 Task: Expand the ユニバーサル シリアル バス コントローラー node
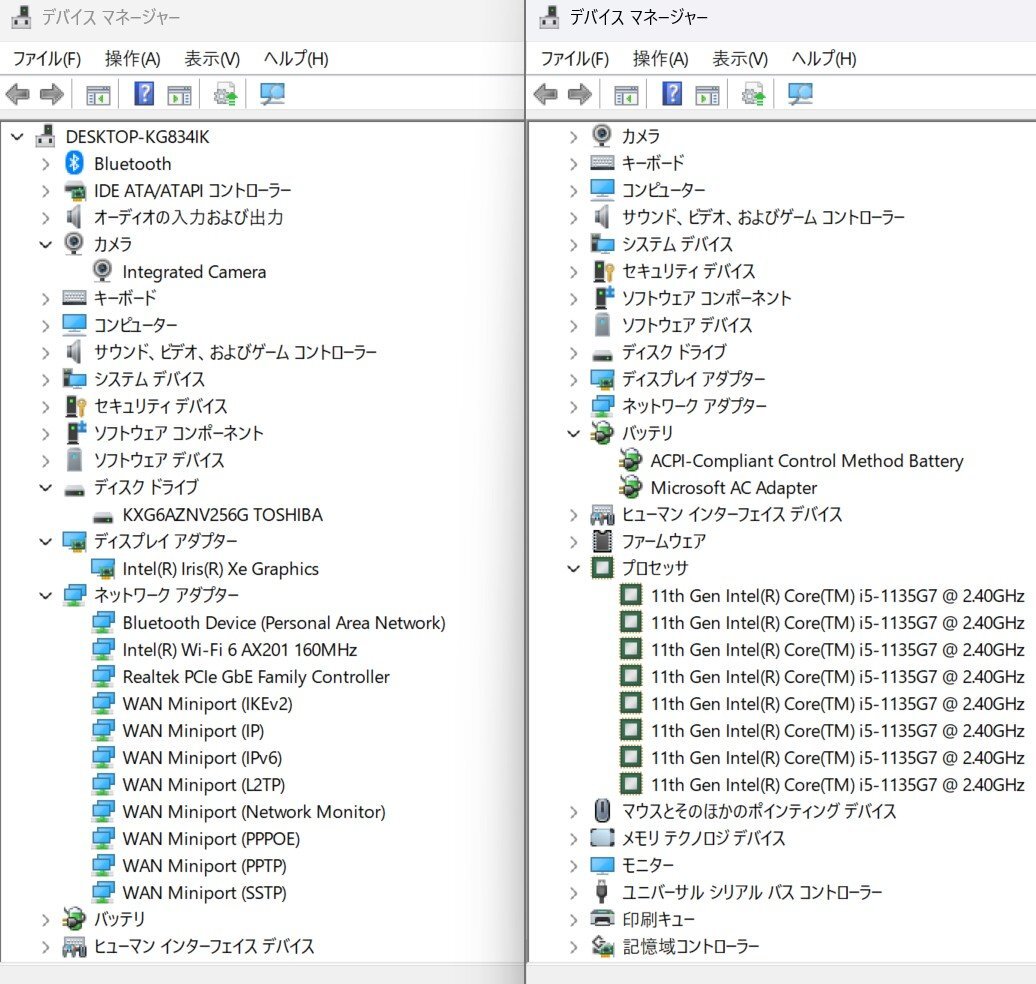573,892
